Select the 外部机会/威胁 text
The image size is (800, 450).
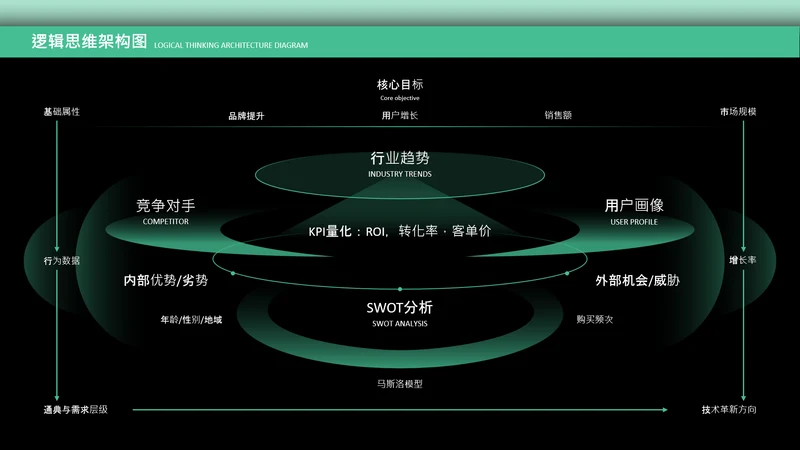click(638, 280)
